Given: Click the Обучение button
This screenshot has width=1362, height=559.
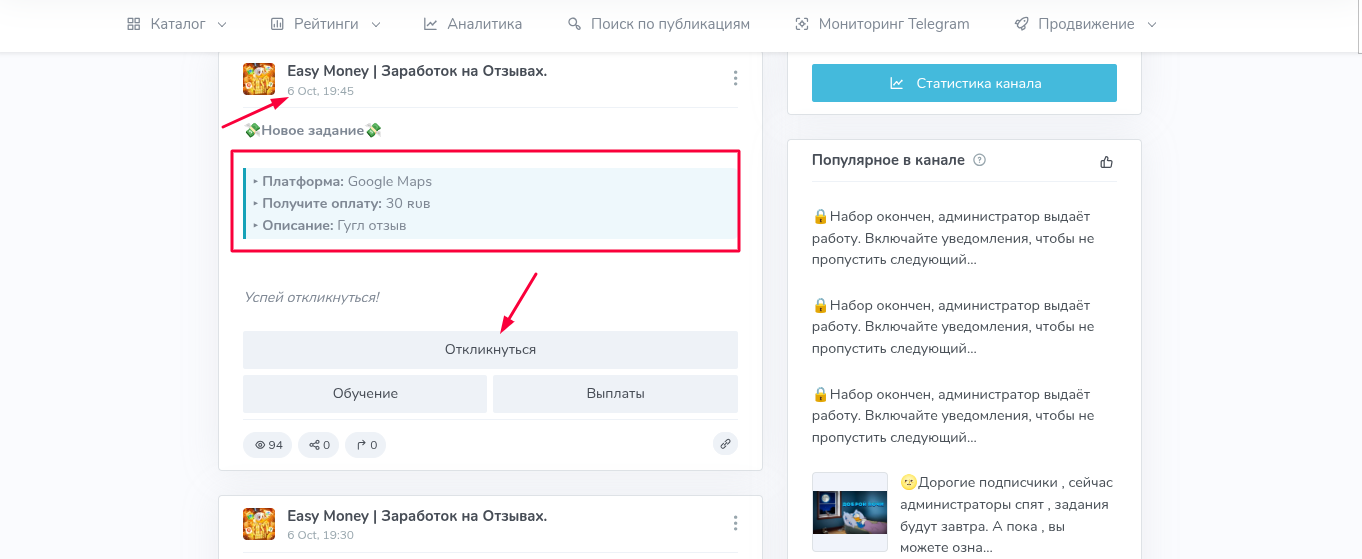Looking at the screenshot, I should click(365, 394).
